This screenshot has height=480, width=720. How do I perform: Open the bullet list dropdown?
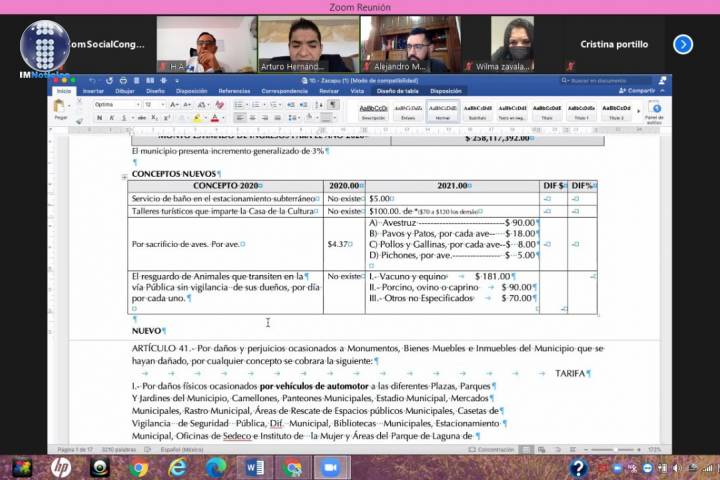coord(247,105)
